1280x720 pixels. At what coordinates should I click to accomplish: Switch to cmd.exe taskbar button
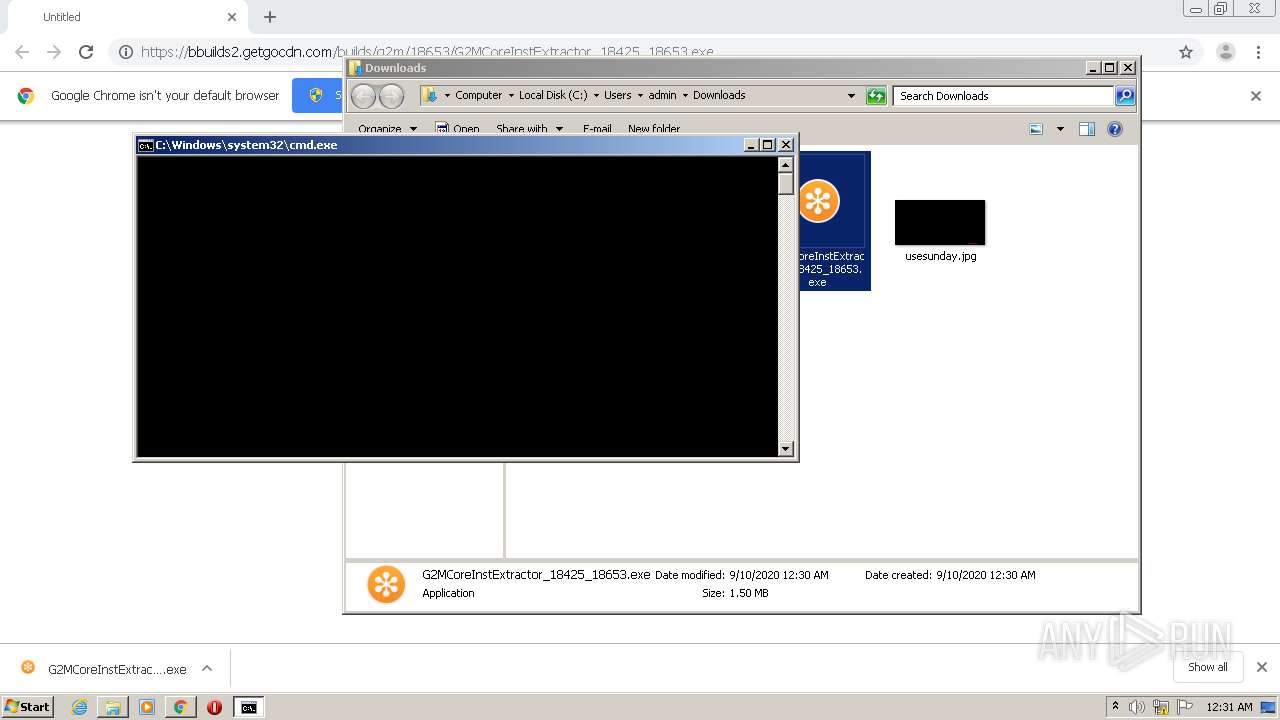(x=248, y=707)
